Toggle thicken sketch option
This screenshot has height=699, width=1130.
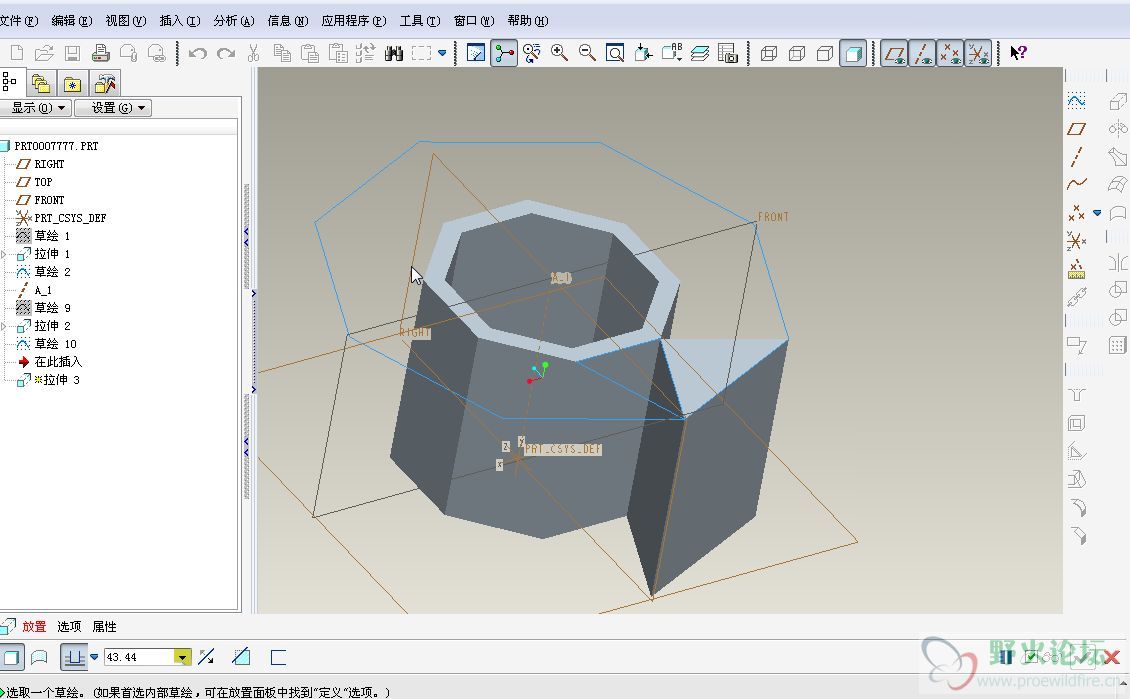tap(278, 657)
